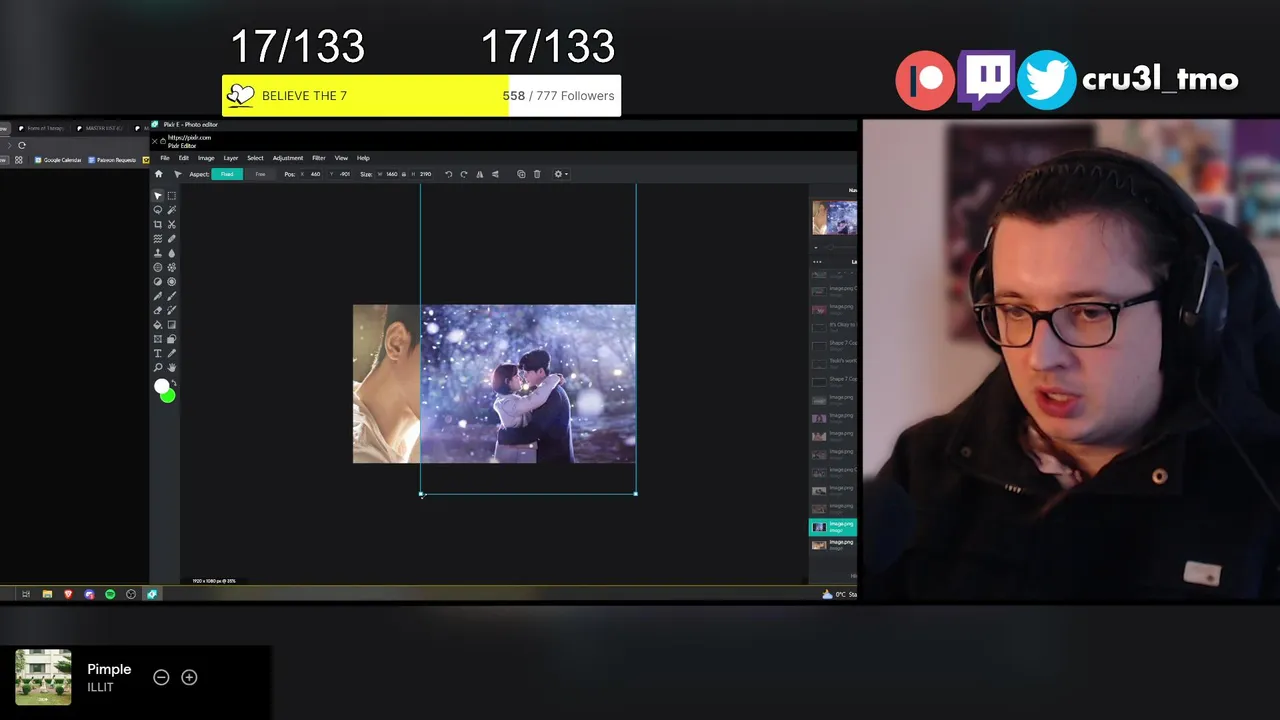
Task: Open the Layer menu
Action: tap(230, 158)
